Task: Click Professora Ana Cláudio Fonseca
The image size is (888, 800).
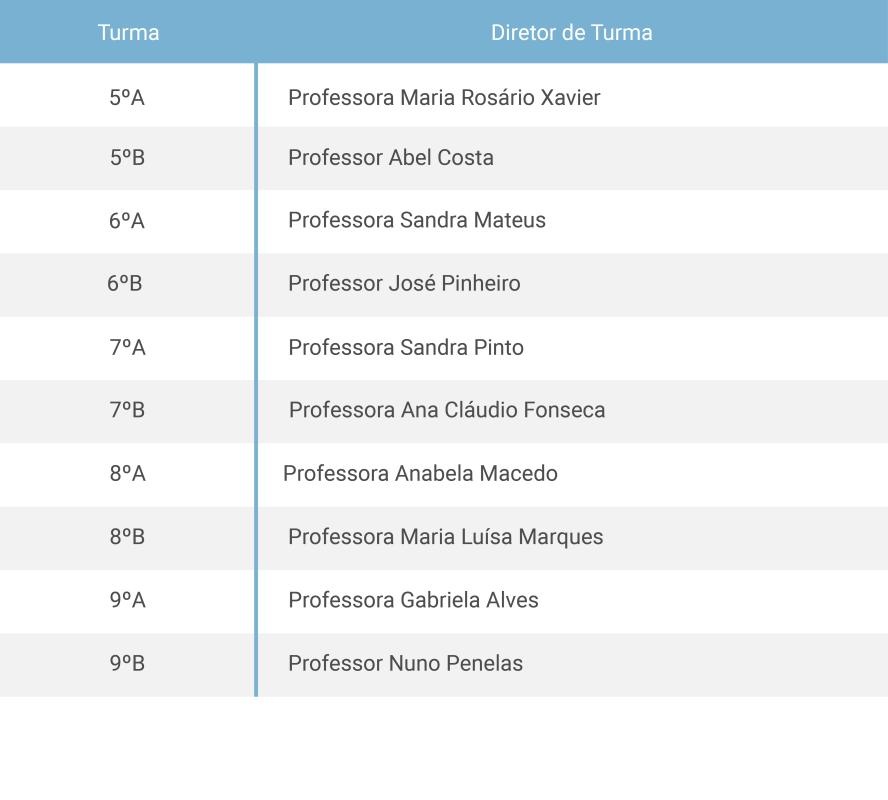Action: pos(447,410)
